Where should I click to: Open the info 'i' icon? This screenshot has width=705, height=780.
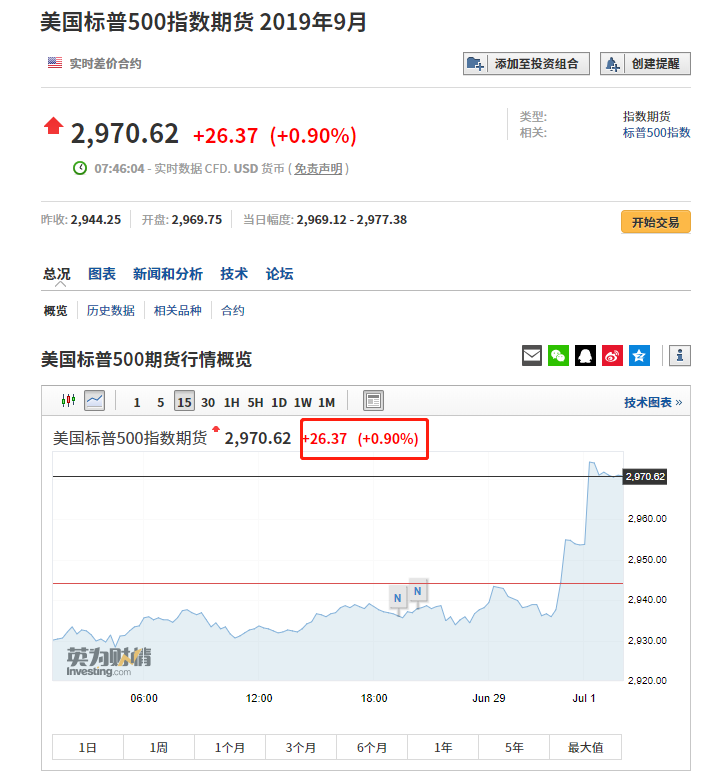click(680, 355)
